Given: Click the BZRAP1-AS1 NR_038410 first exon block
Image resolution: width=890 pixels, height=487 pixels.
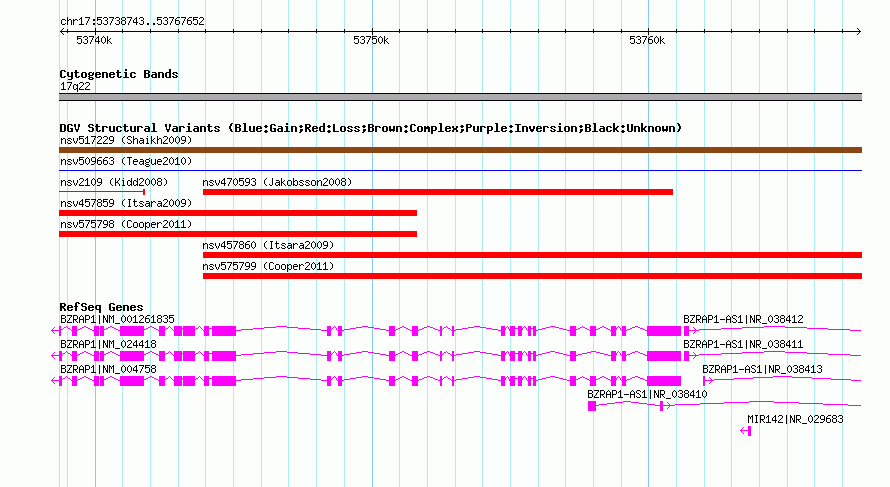Looking at the screenshot, I should pyautogui.click(x=592, y=406).
